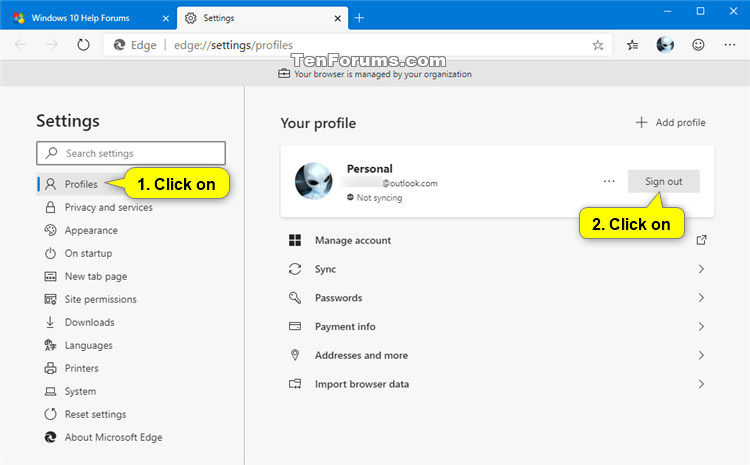The height and width of the screenshot is (465, 750).
Task: Reload the page with refresh icon
Action: 83,45
